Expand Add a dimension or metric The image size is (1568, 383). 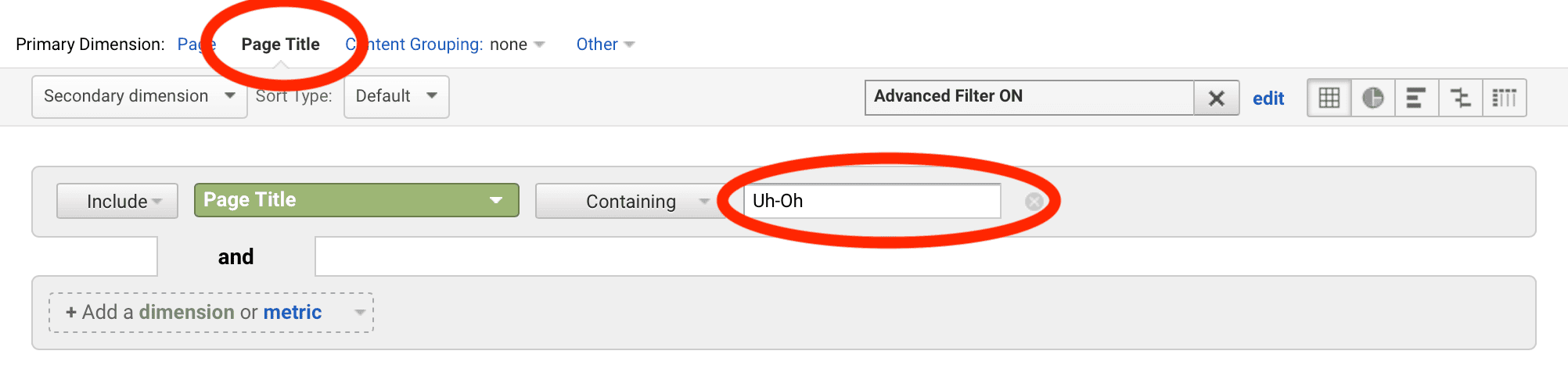[x=211, y=313]
